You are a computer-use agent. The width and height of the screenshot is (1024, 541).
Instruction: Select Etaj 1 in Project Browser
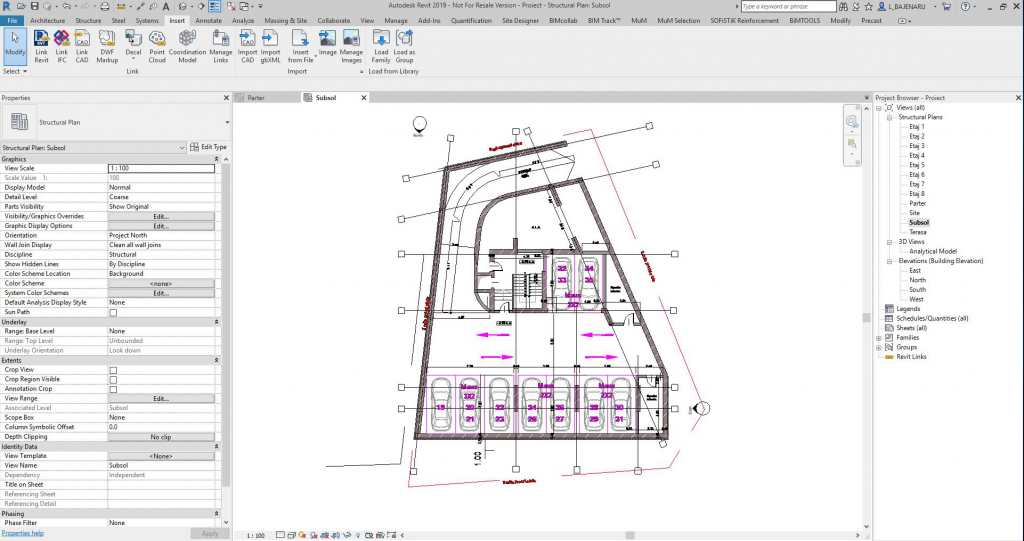tap(917, 127)
